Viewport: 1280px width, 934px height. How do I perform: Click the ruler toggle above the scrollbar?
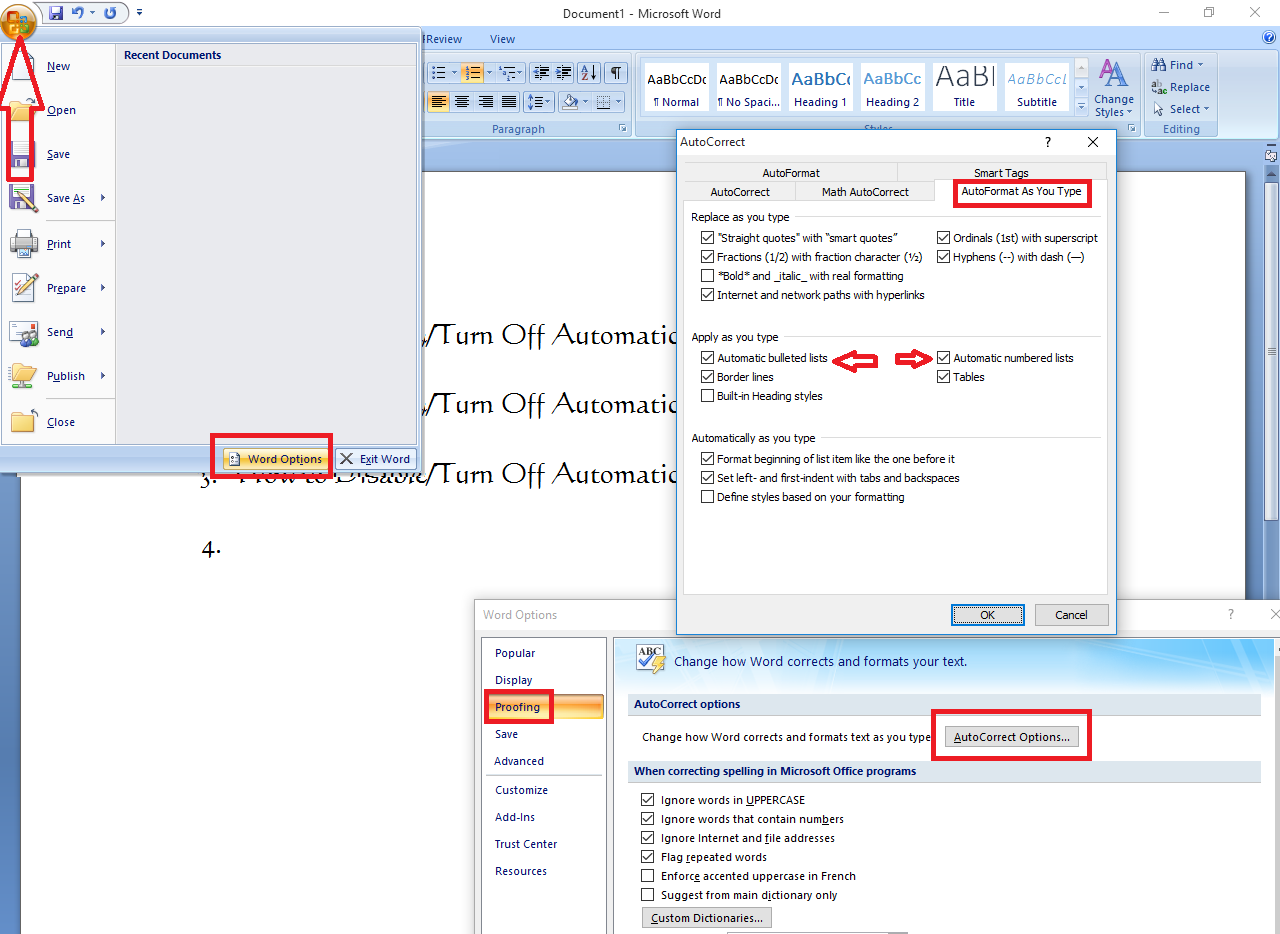tap(1271, 157)
